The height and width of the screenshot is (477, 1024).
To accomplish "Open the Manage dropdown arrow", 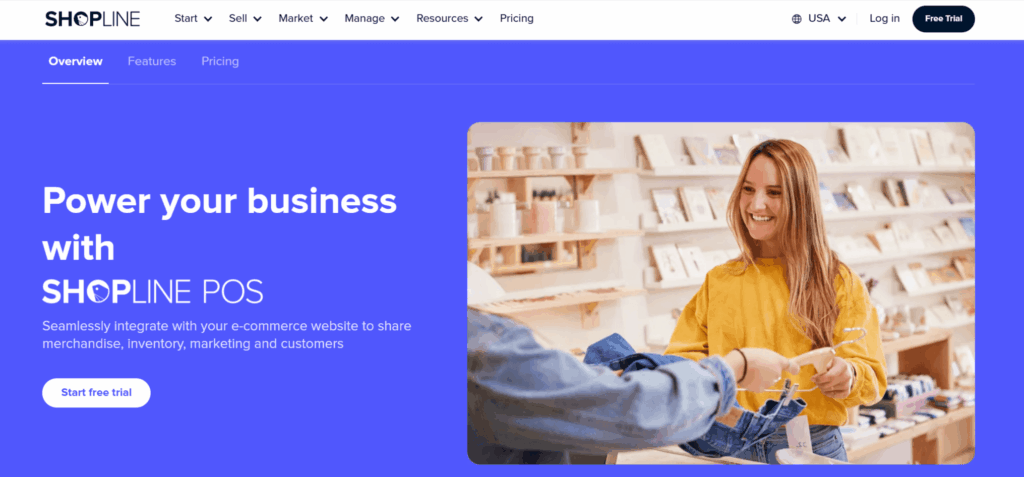I will pos(395,19).
